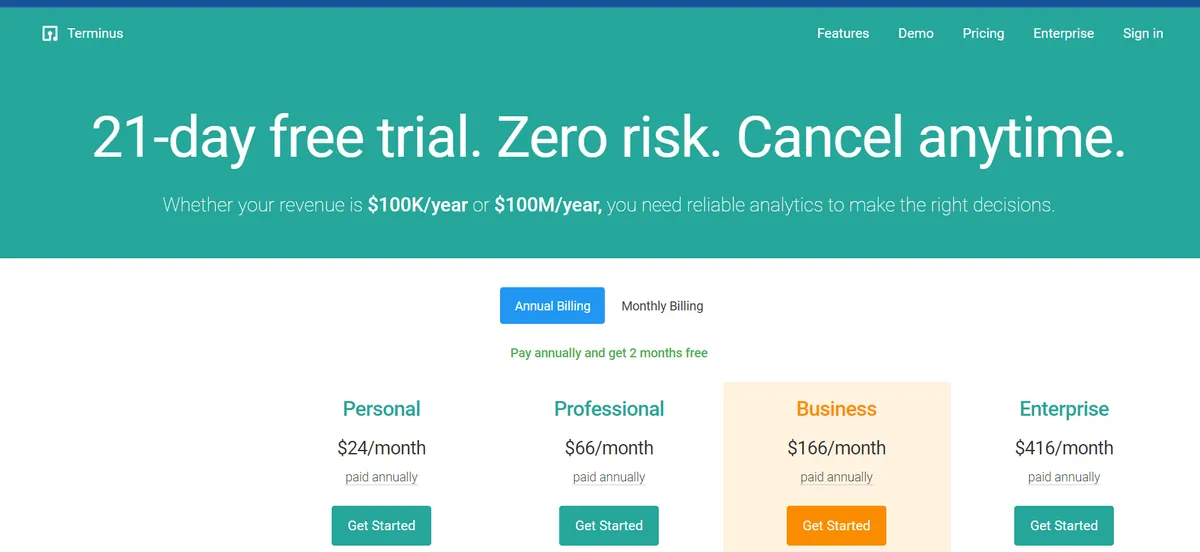Click the Sign in link

1143,34
